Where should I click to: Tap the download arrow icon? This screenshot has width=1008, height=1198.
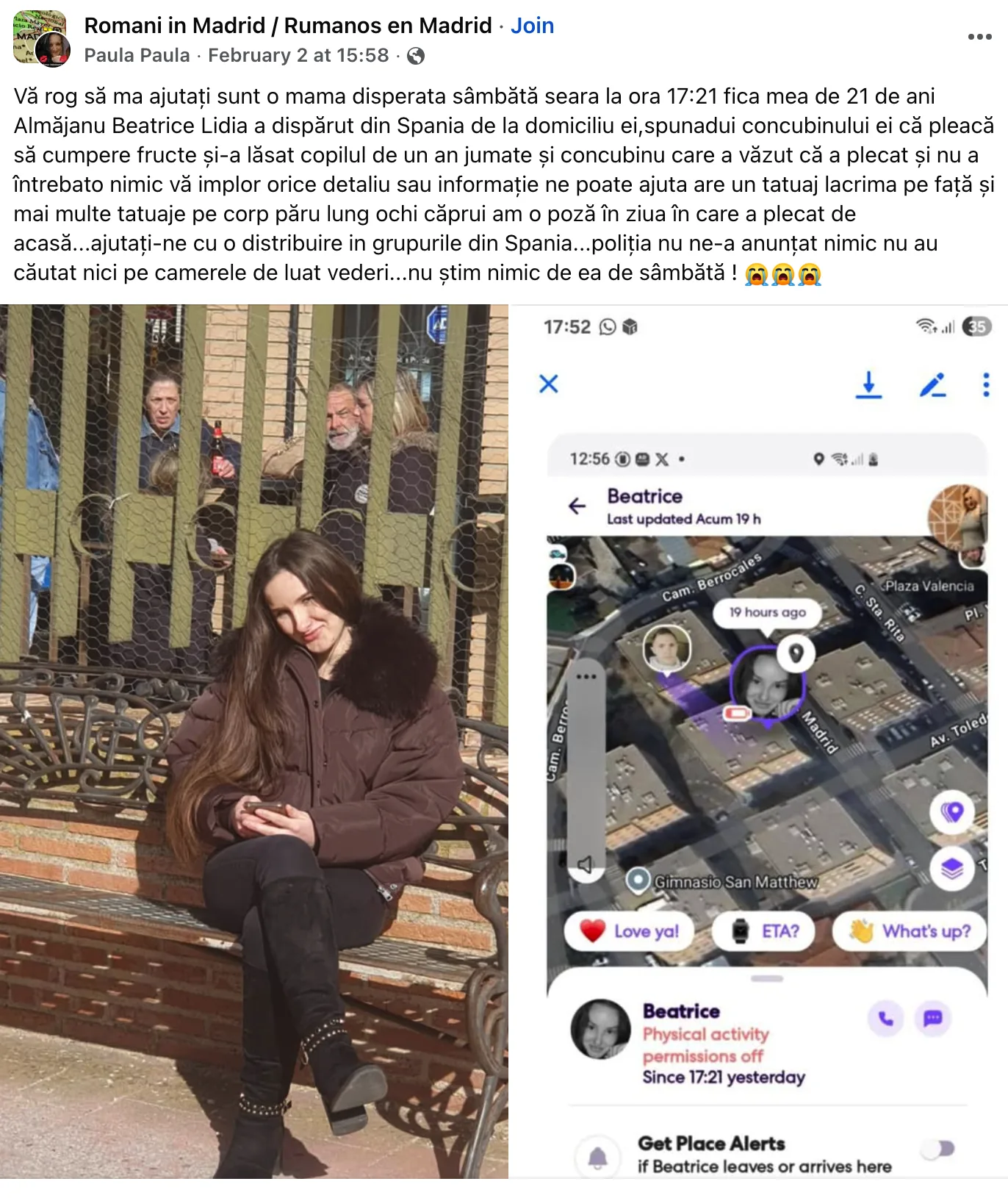coord(868,384)
